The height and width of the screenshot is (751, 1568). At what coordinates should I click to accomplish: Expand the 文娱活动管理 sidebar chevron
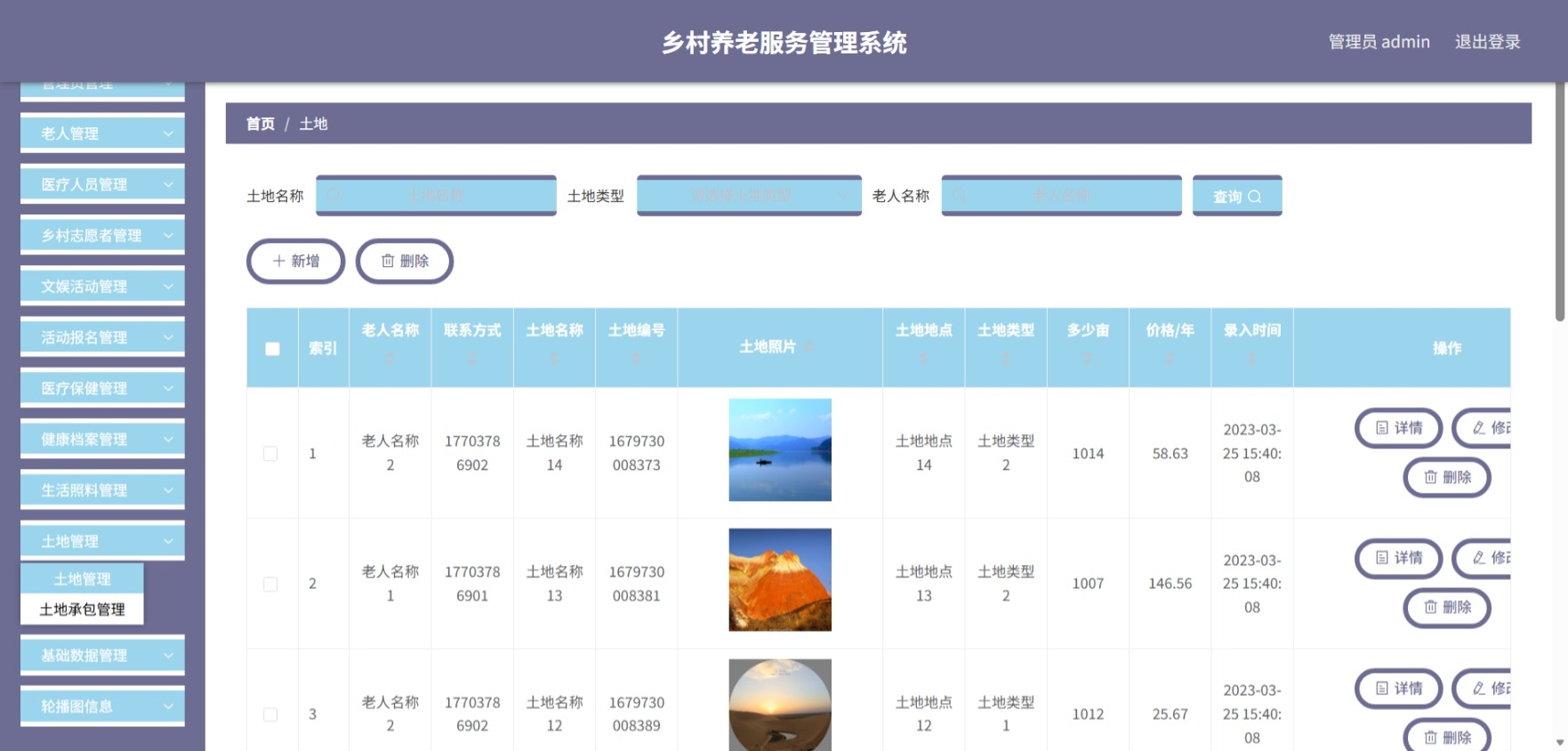168,287
